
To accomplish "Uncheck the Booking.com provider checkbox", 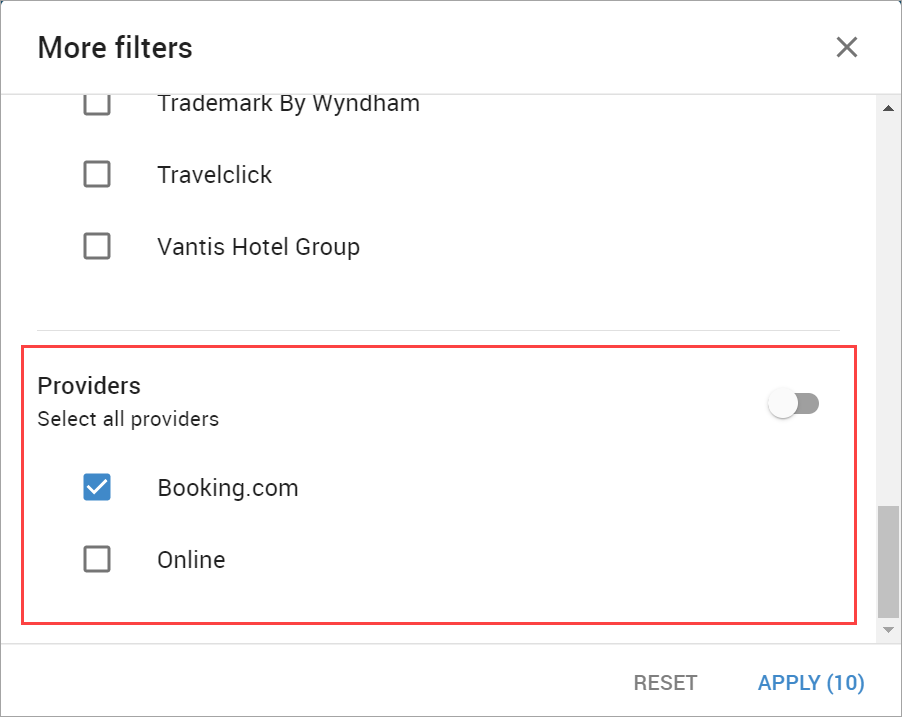I will coord(97,487).
